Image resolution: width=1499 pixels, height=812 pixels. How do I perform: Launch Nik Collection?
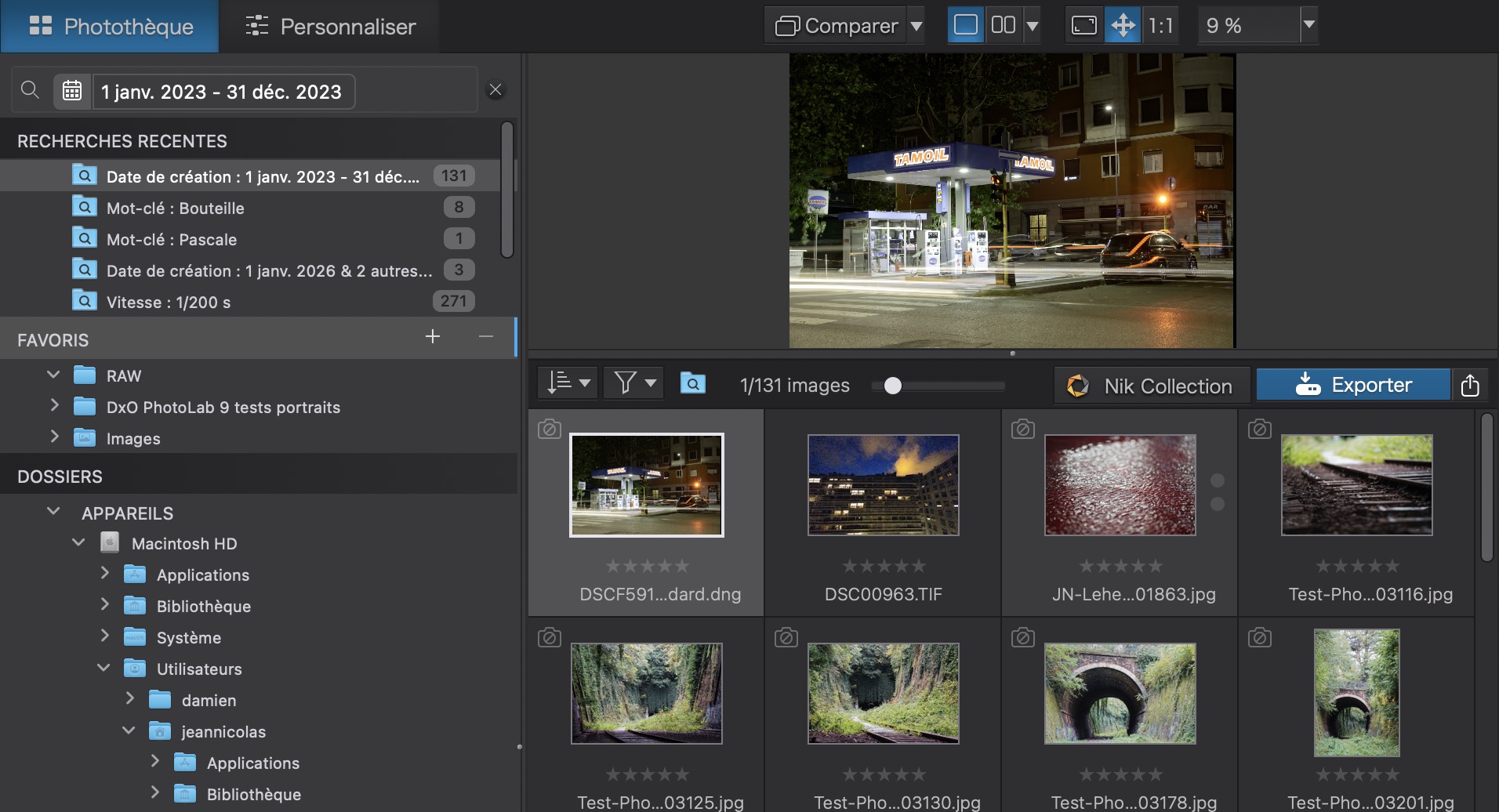click(x=1151, y=386)
